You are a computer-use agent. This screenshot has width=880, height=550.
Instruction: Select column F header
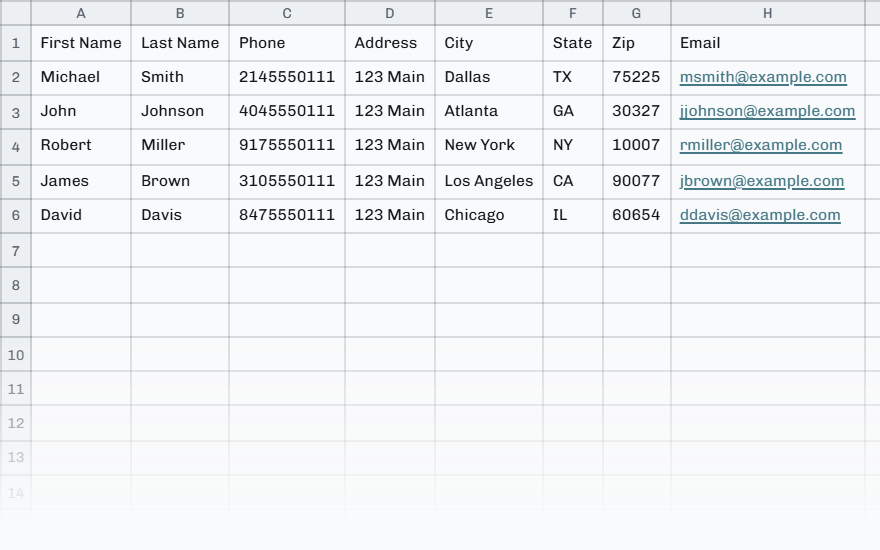[x=572, y=13]
